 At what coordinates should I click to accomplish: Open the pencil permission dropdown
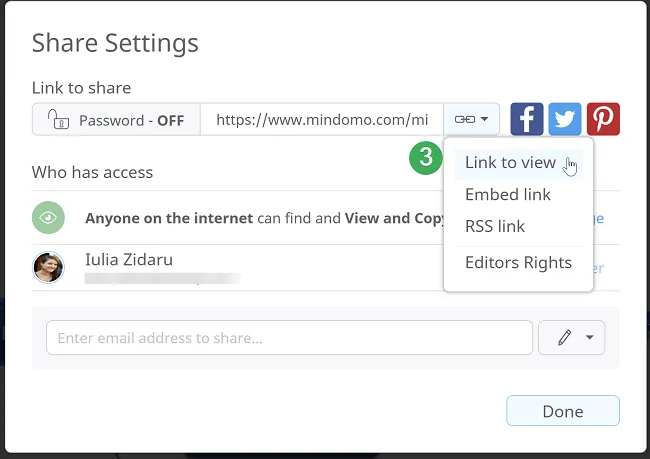click(572, 338)
